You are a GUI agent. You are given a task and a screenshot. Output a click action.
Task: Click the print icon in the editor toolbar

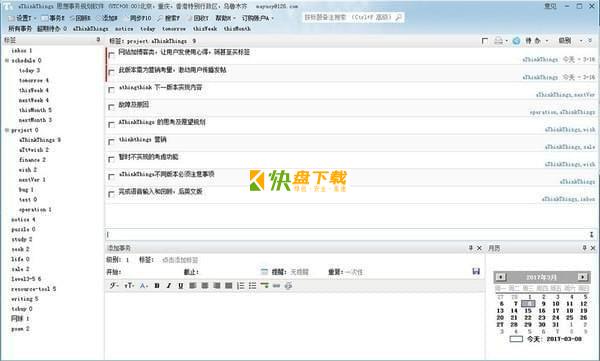pos(288,286)
